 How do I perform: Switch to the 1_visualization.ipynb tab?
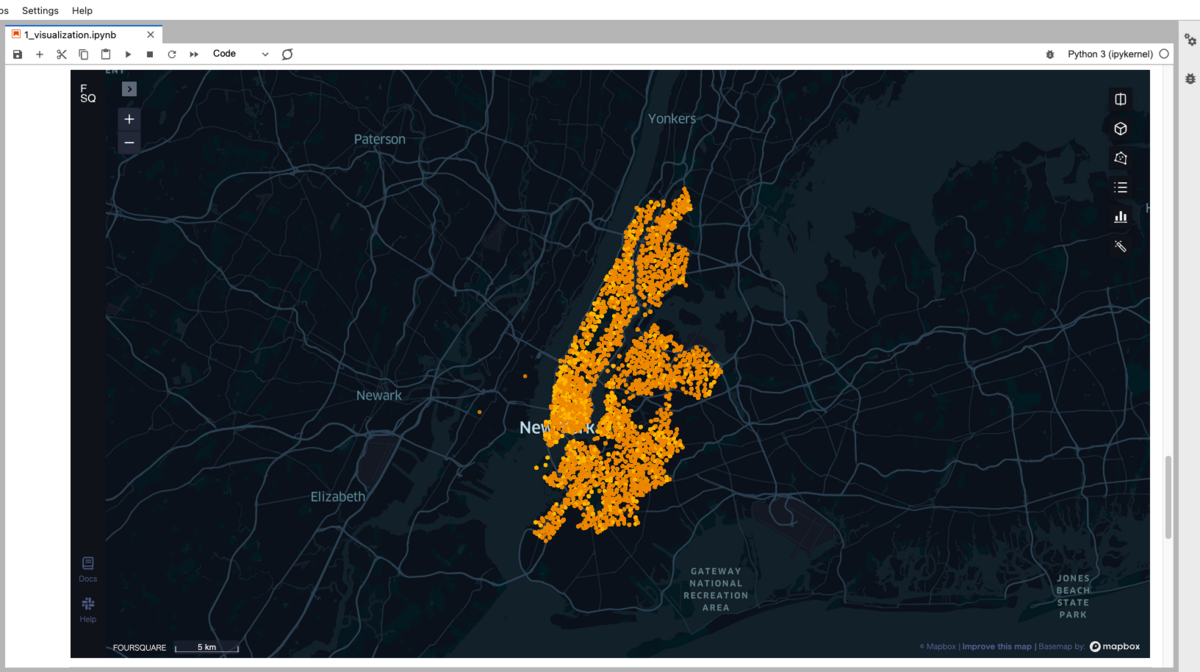click(x=80, y=33)
